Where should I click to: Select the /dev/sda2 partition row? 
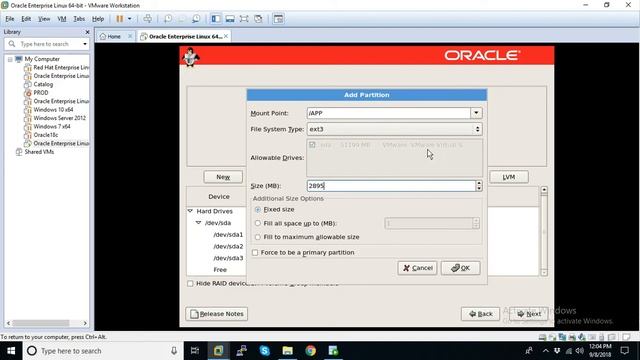(x=228, y=247)
